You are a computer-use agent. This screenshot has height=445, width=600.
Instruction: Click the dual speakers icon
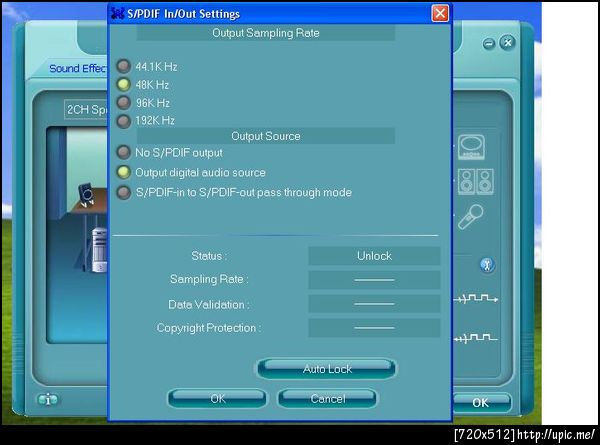point(476,182)
